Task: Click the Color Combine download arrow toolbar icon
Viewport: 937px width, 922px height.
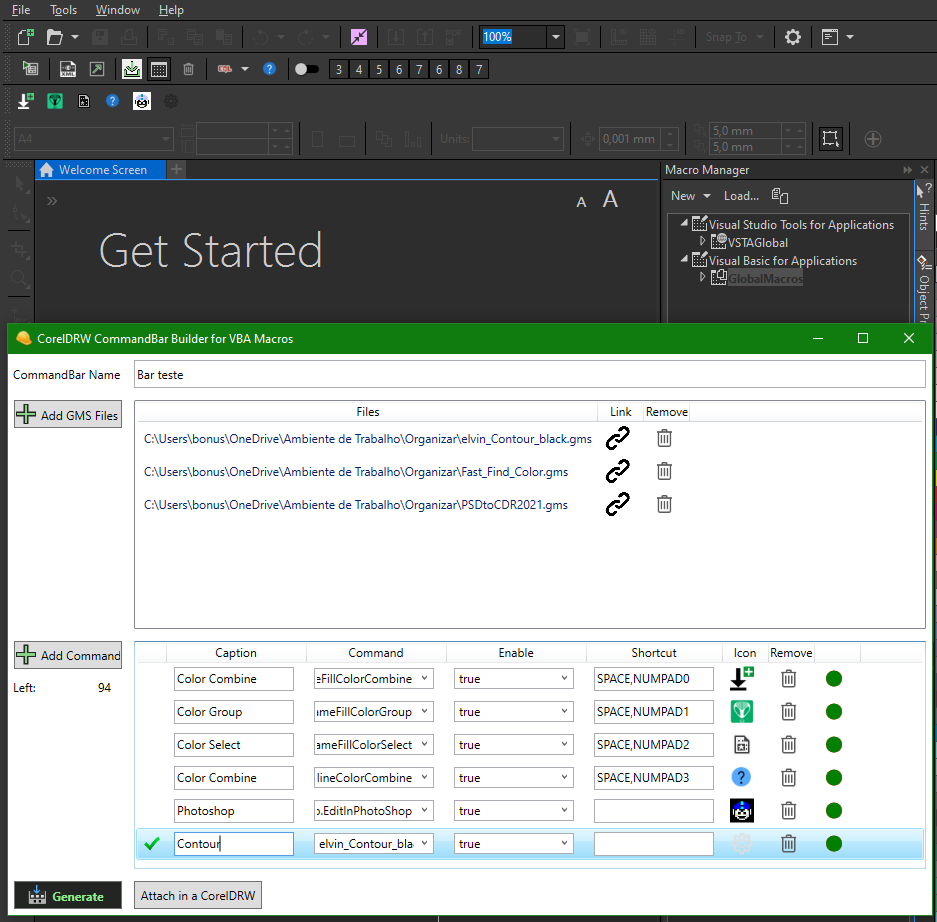Action: (x=26, y=101)
